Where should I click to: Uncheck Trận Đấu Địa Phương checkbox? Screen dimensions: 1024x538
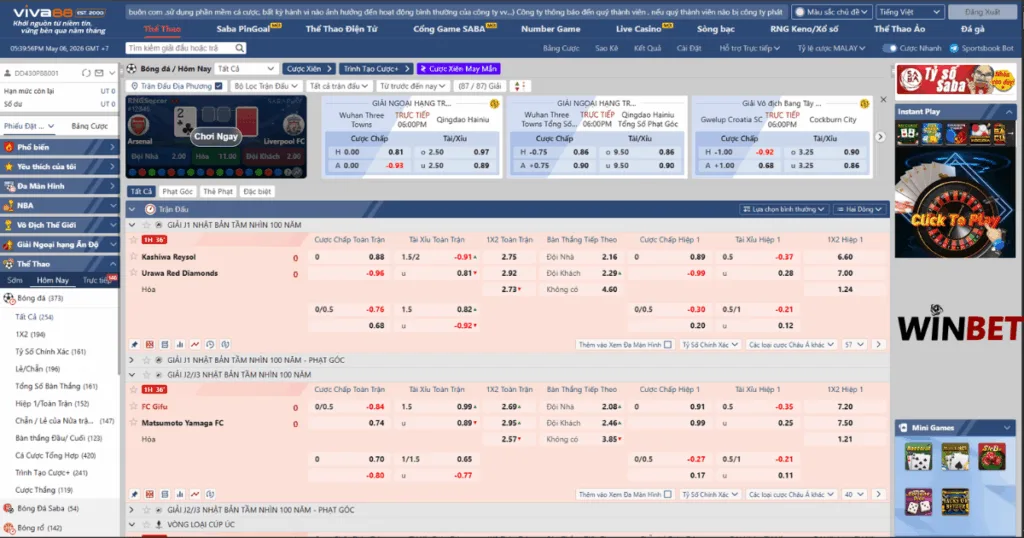219,86
